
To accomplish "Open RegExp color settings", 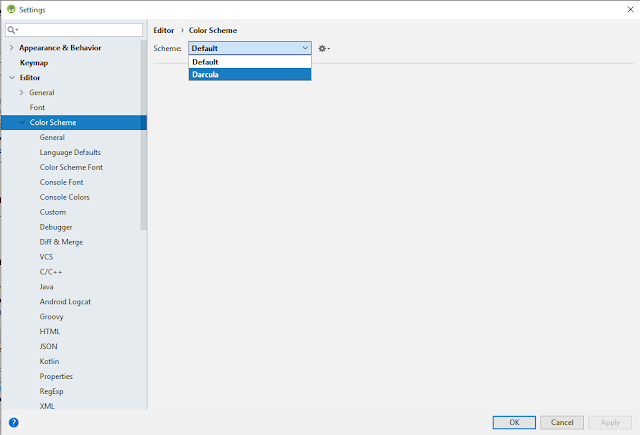I will point(51,391).
